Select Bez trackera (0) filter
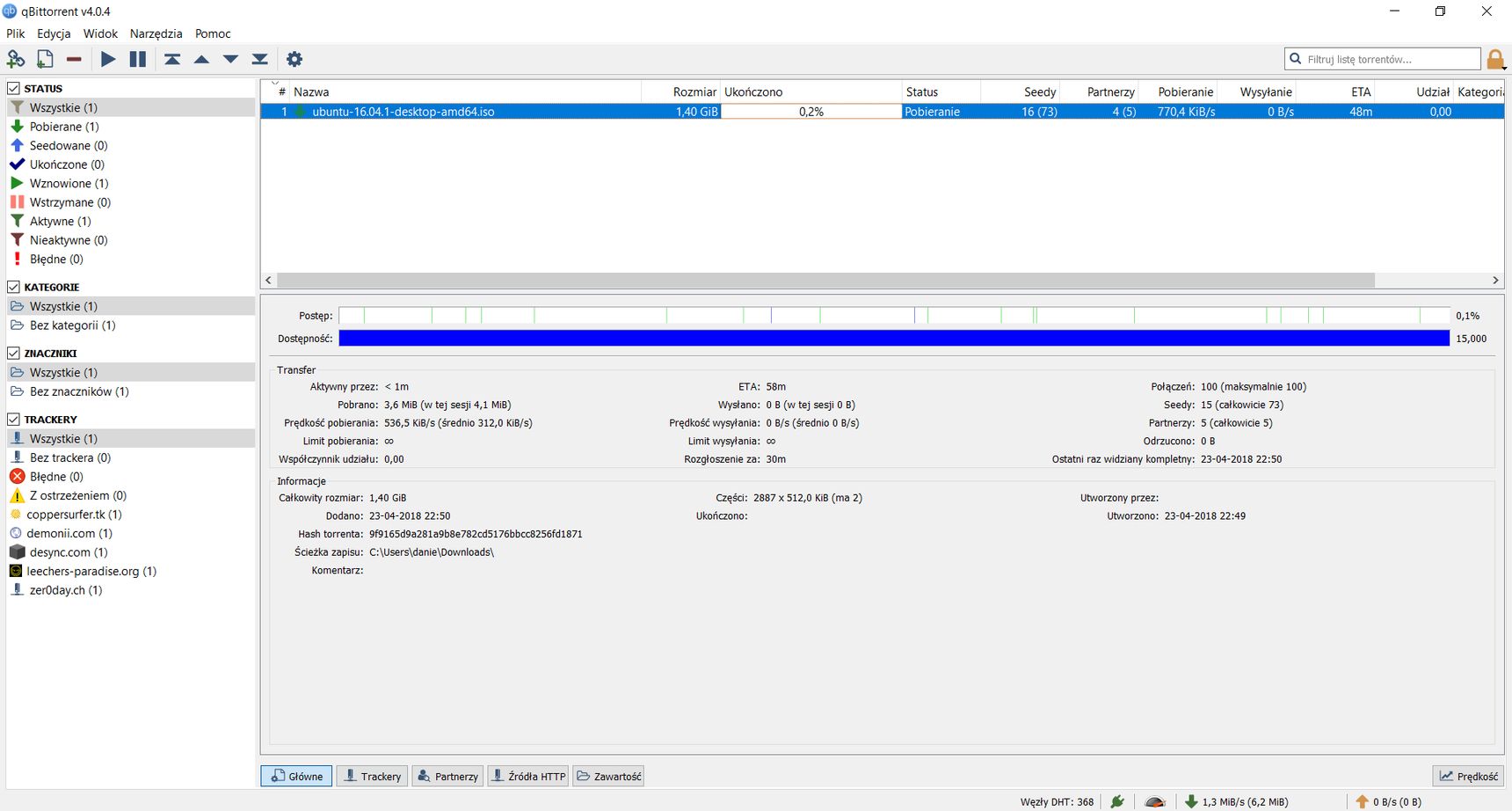 tap(131, 457)
